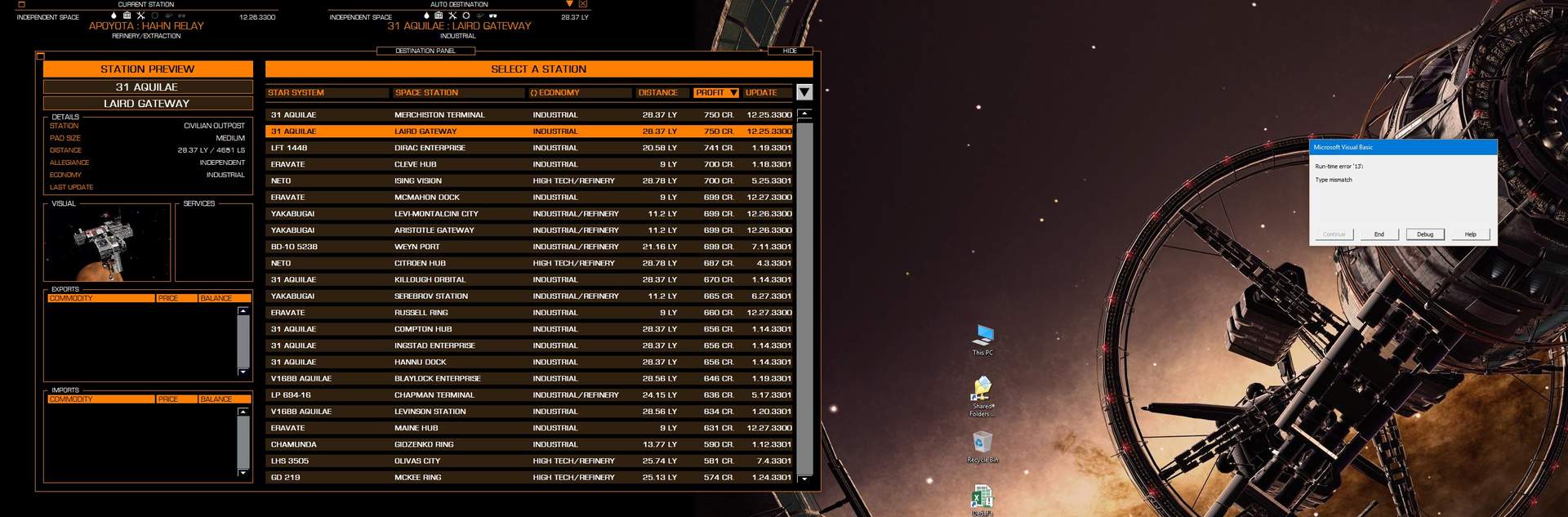Click the Exports list scroll-up arrow
Viewport: 1568px width, 517px height.
(x=243, y=311)
